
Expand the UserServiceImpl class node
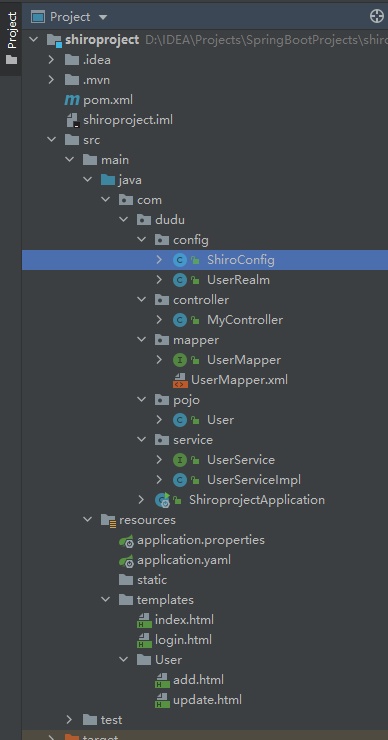[x=159, y=479]
